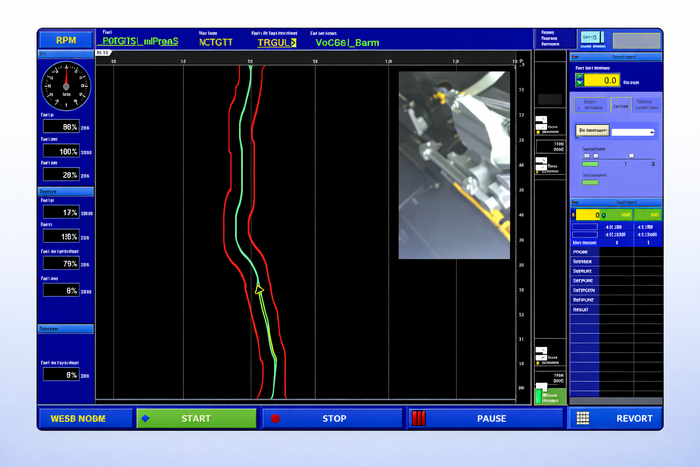Click the beige button in the right panel
The height and width of the screenshot is (467, 700).
(x=592, y=130)
